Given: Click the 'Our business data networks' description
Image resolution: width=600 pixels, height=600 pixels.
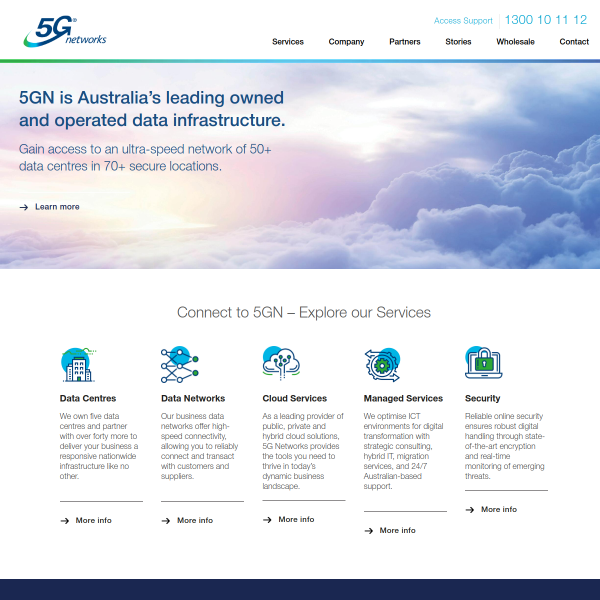Looking at the screenshot, I should tap(199, 446).
